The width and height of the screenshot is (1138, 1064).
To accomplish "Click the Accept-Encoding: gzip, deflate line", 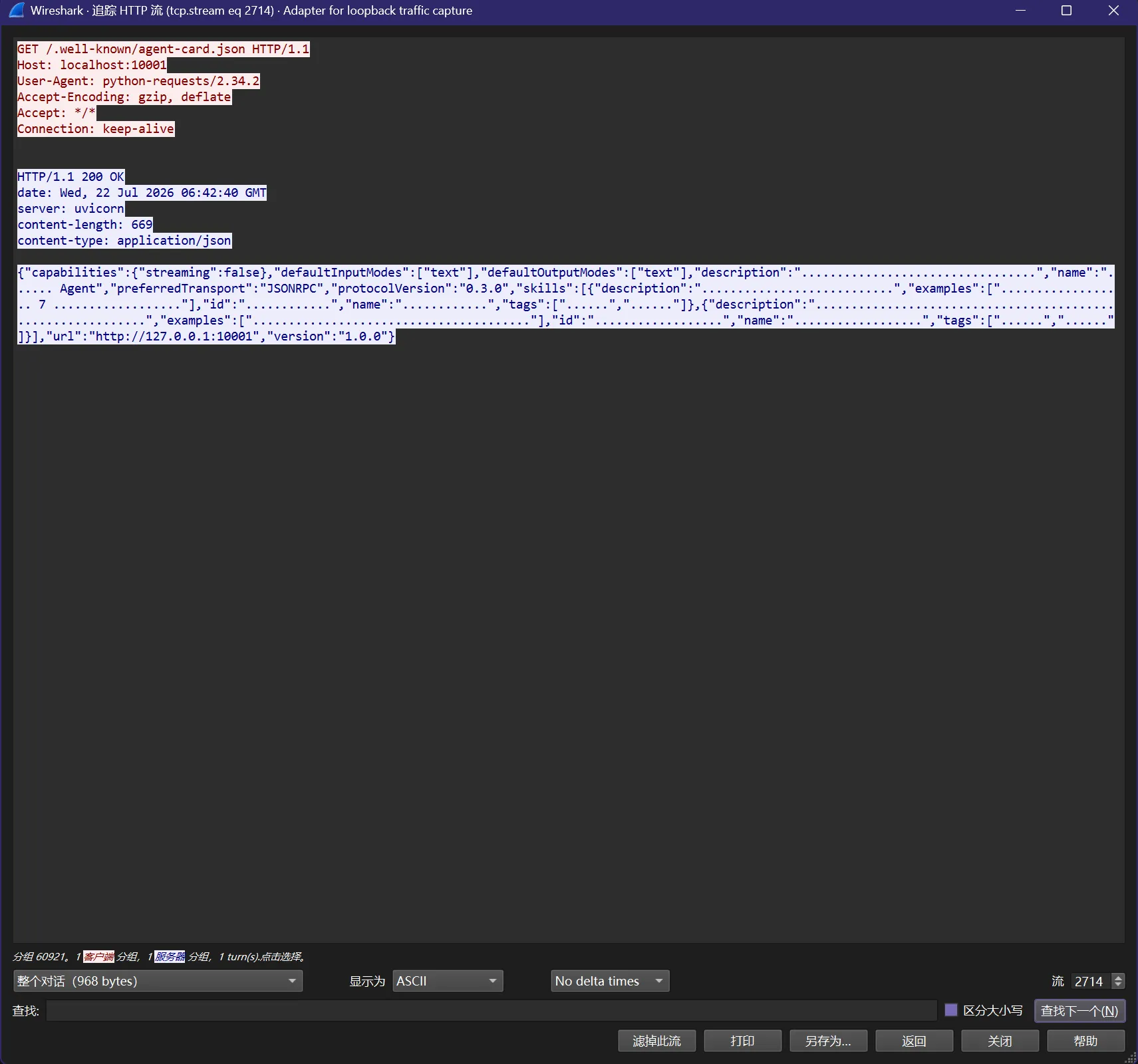I will coord(124,97).
